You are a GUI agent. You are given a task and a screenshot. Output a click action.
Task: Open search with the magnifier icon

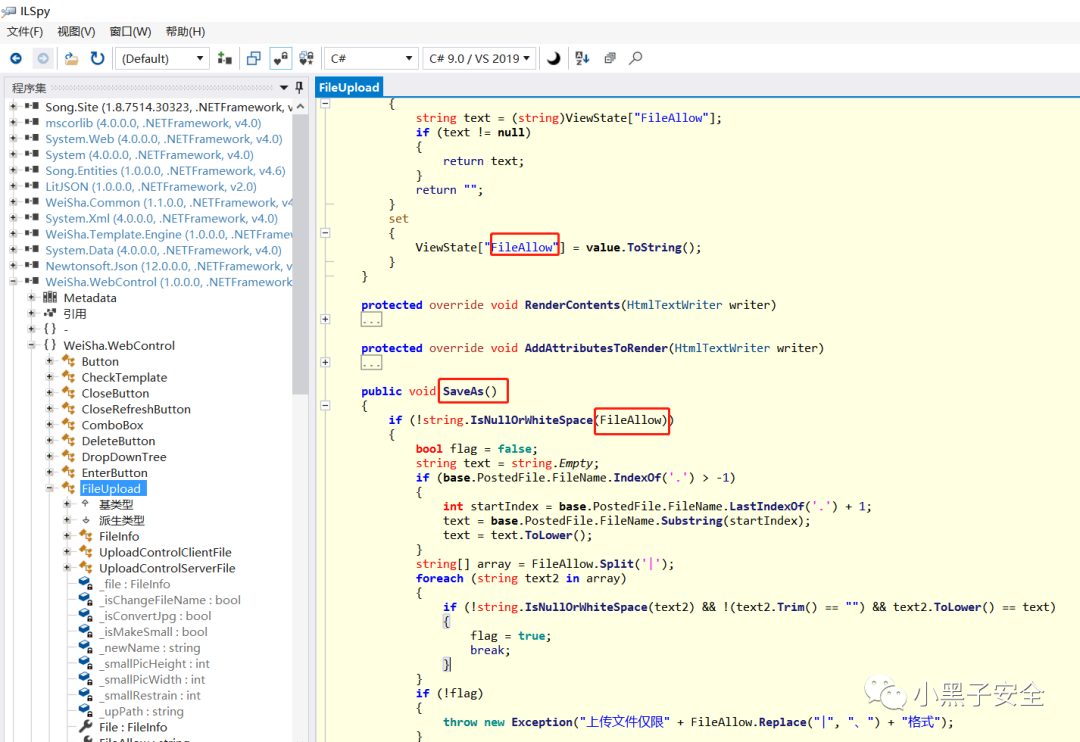coord(636,59)
